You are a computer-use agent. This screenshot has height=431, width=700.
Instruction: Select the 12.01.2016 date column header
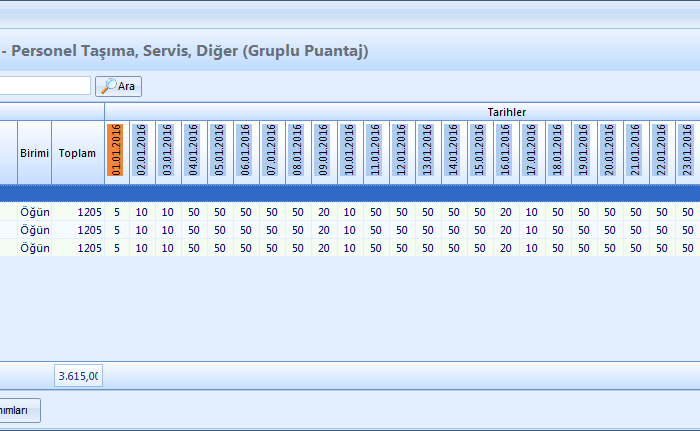pos(402,151)
